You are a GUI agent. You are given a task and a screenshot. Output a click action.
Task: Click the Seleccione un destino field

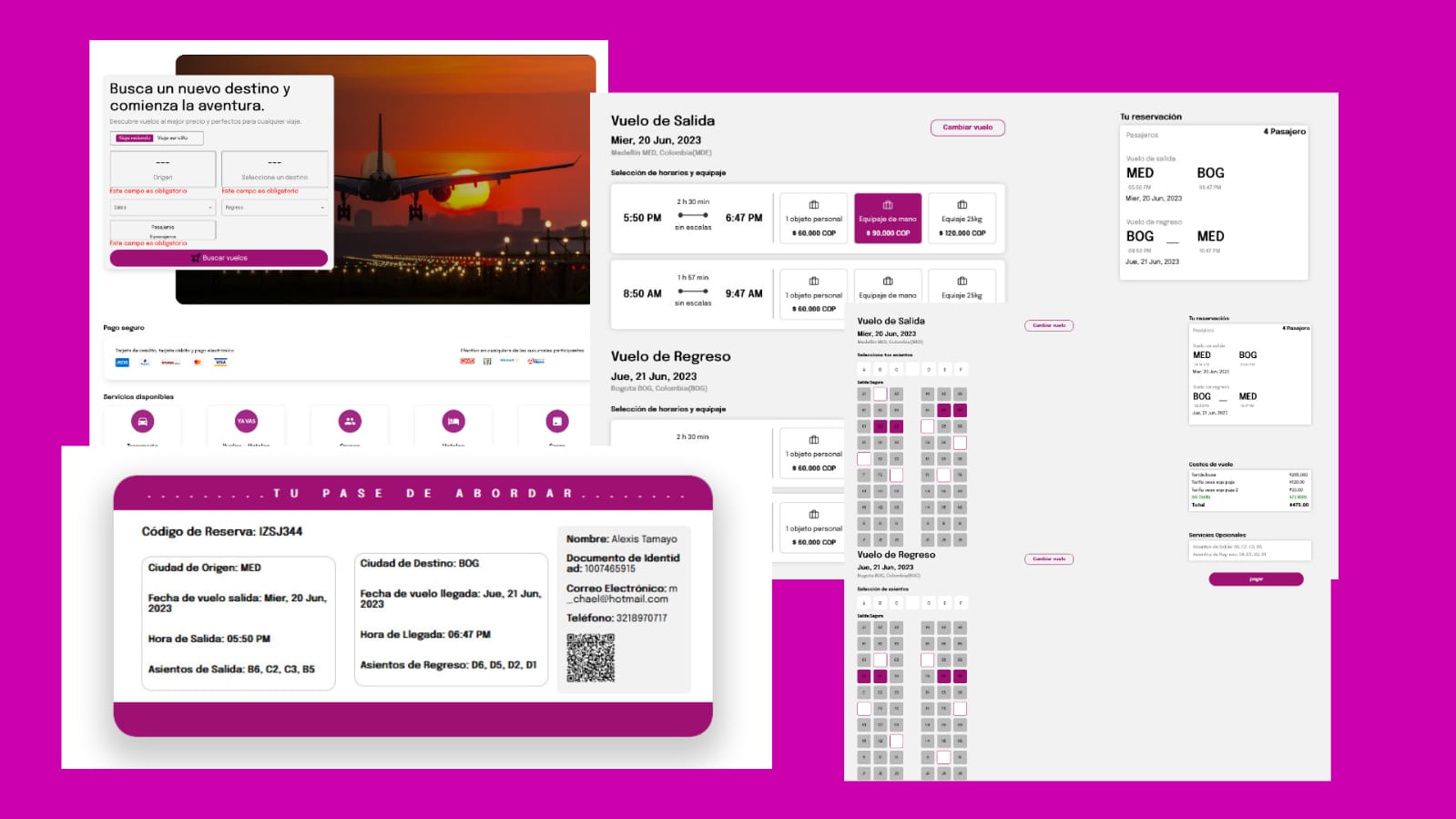[274, 169]
